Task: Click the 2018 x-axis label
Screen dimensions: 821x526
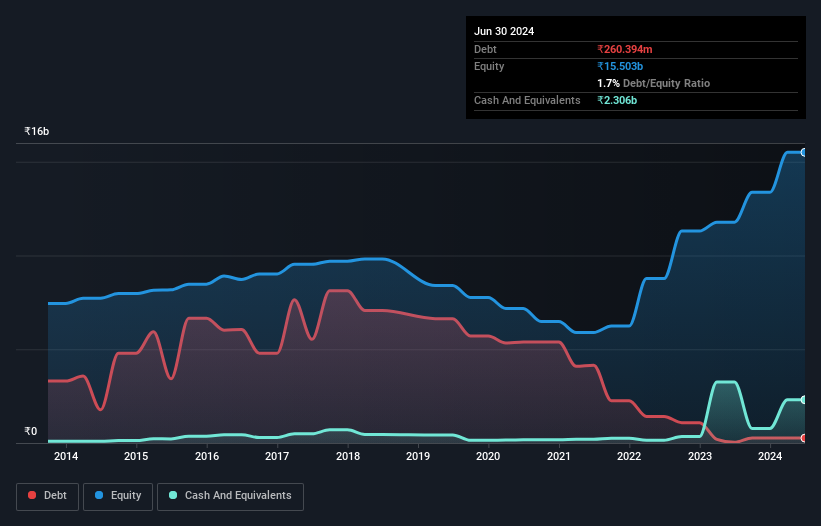Action: pos(348,456)
